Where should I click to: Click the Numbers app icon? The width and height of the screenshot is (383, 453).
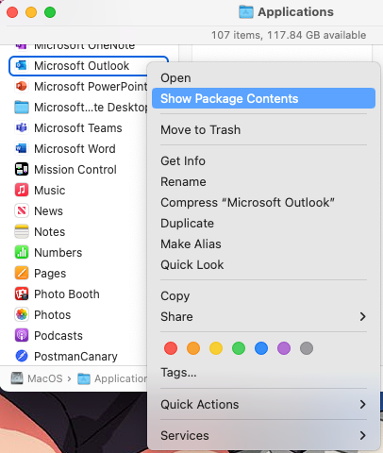point(22,252)
